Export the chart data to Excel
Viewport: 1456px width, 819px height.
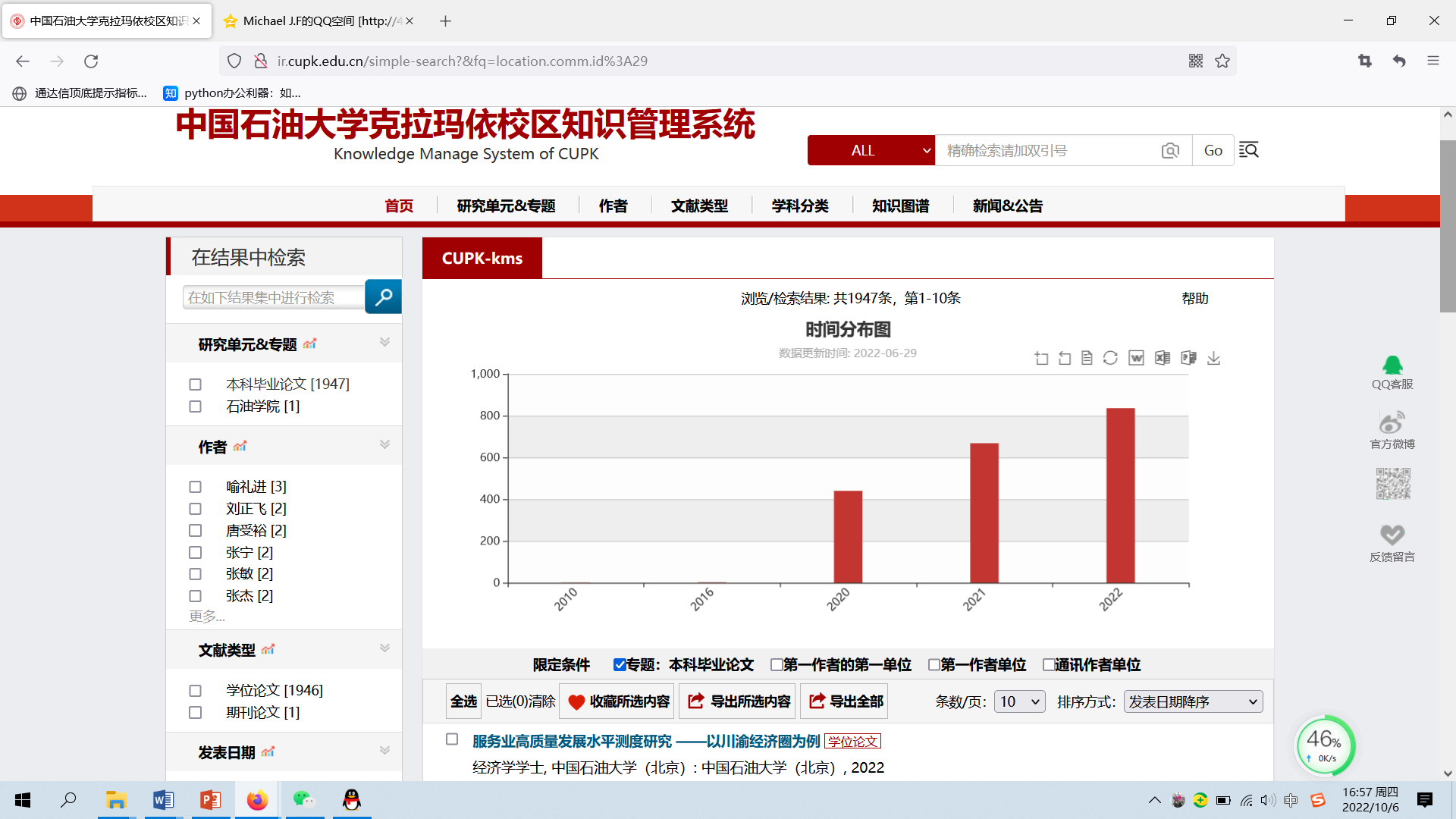[x=1162, y=358]
